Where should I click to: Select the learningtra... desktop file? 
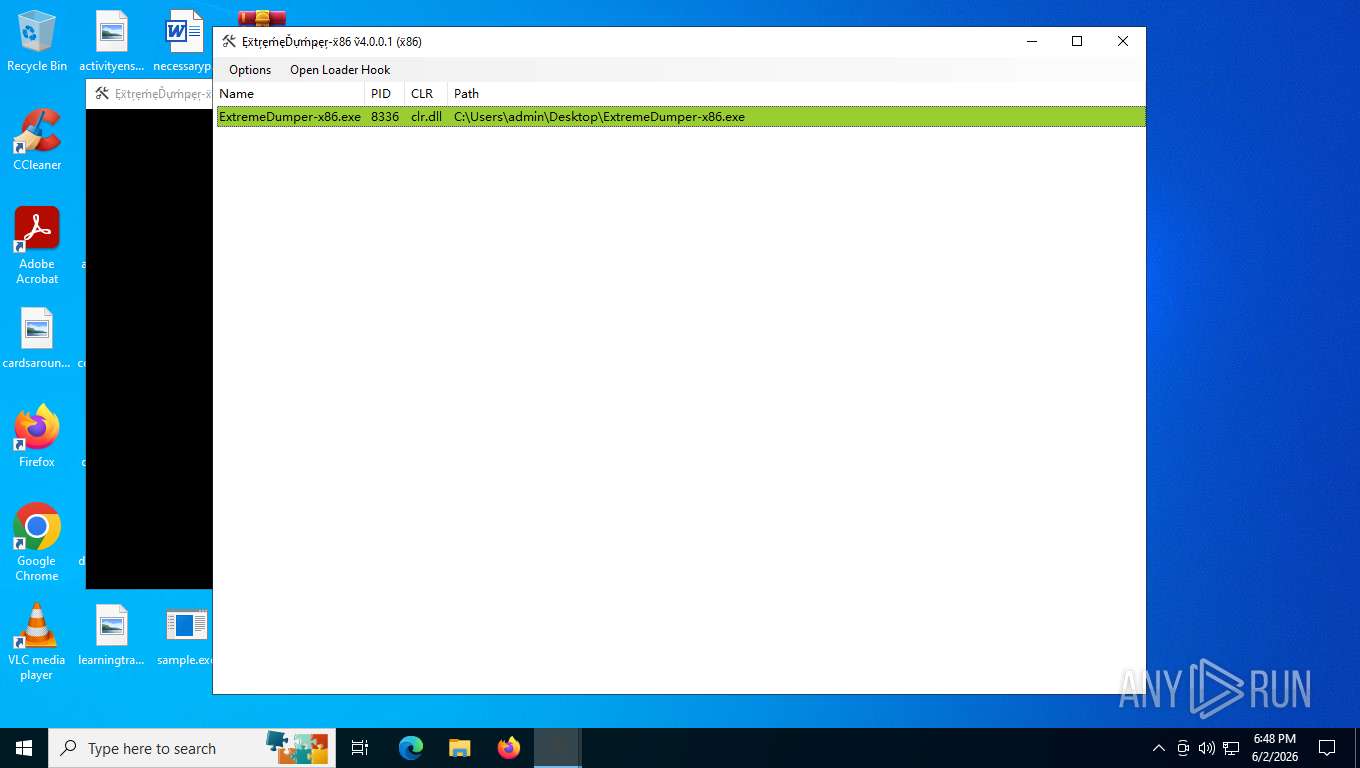111,635
